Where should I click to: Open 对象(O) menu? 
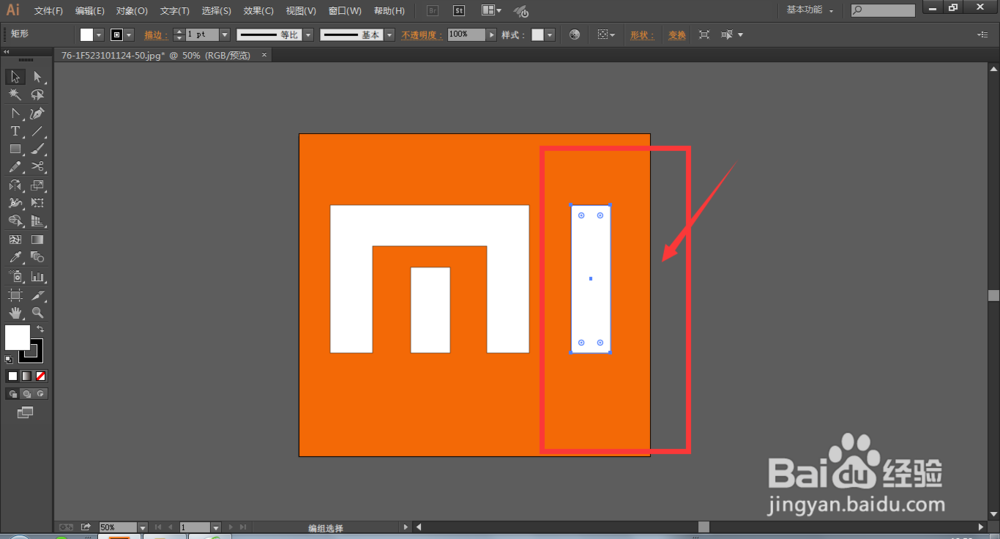point(131,11)
